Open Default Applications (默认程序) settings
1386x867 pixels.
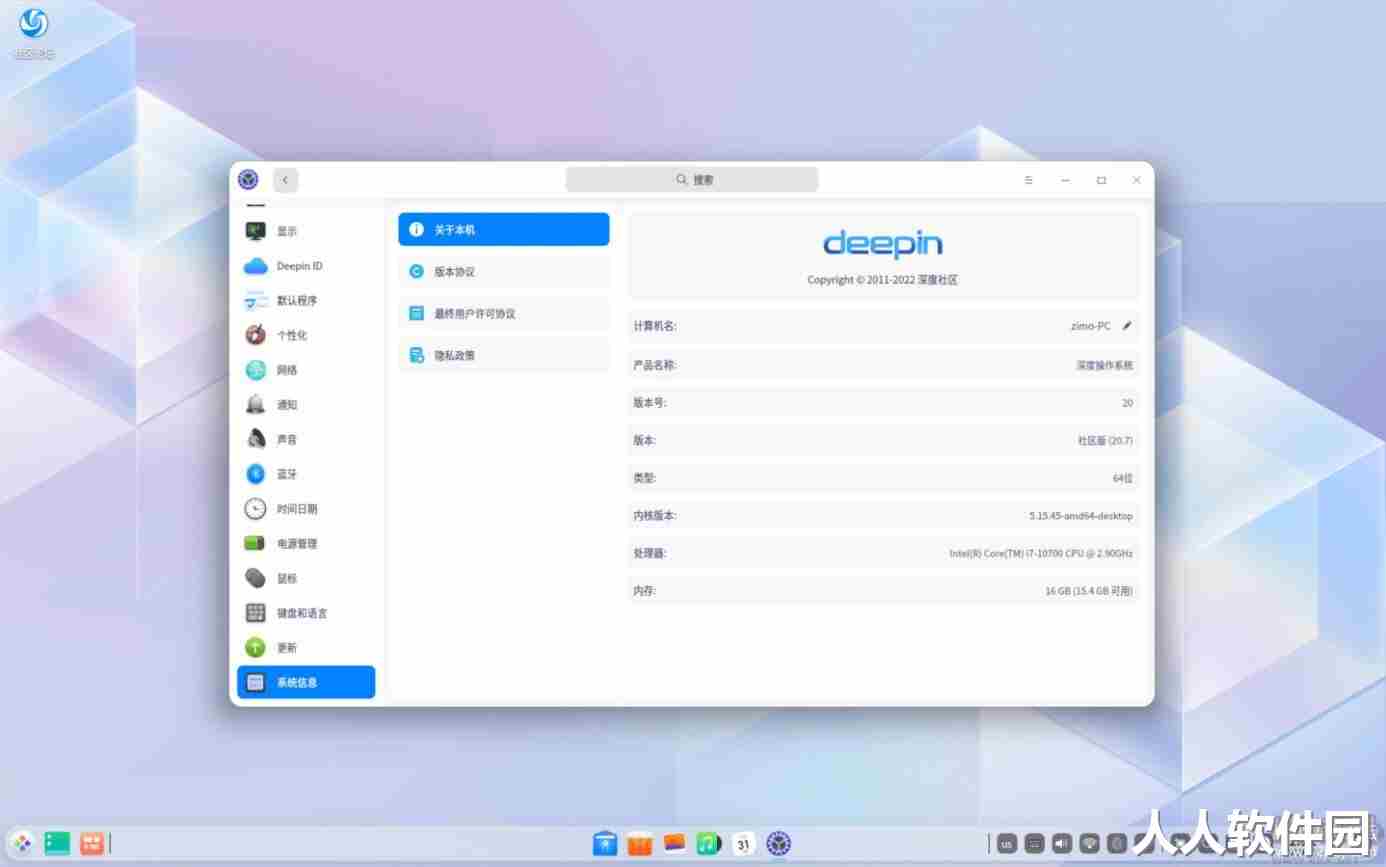coord(306,301)
